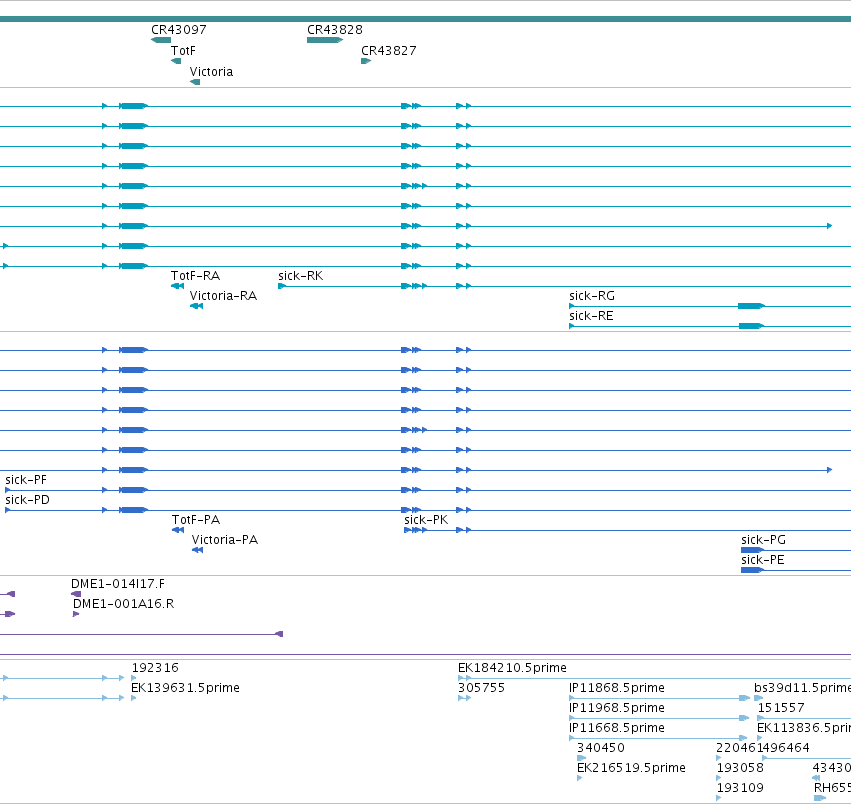Click the 192316 EST arrow glyph
This screenshot has height=804, width=851.
click(134, 678)
